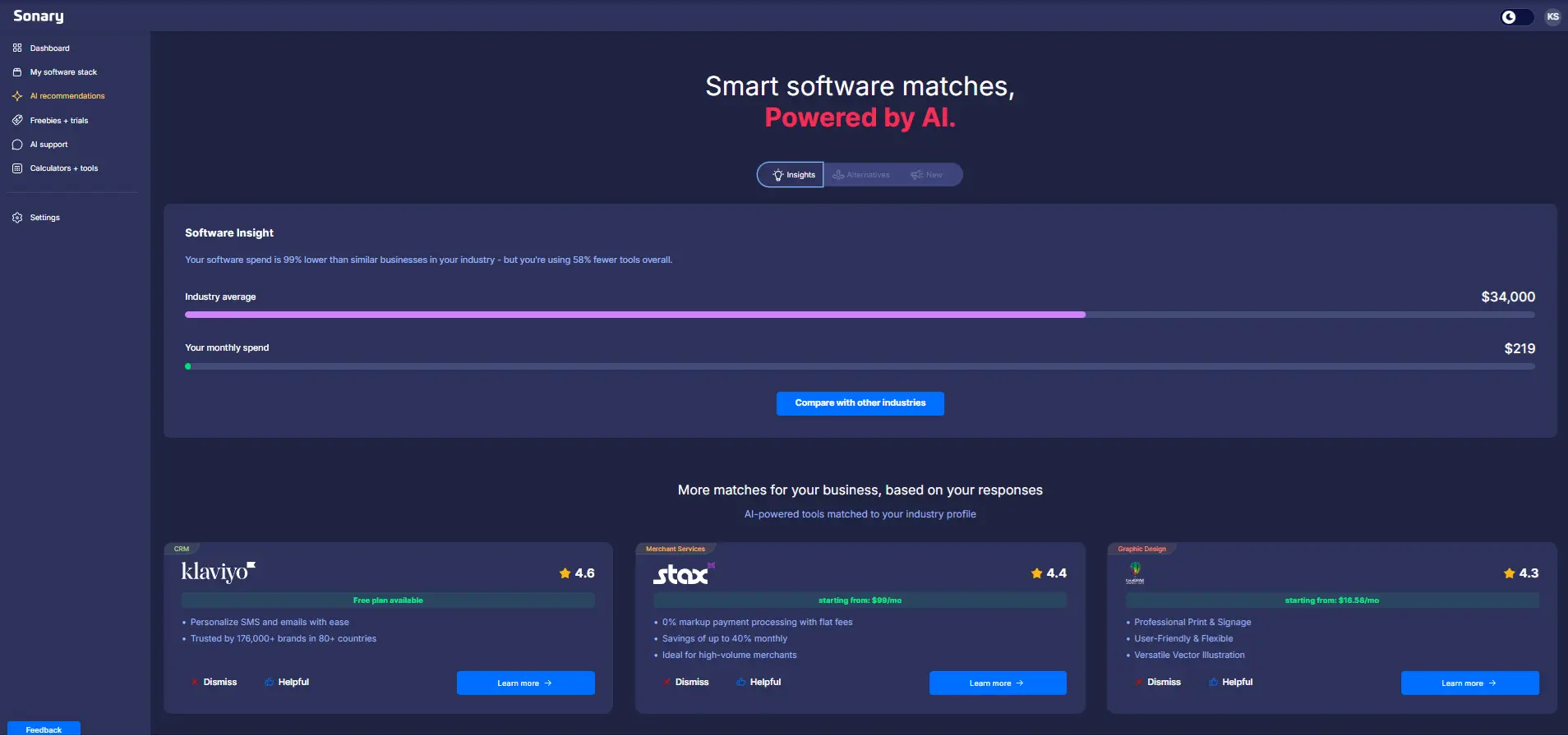The width and height of the screenshot is (1568, 736).
Task: Dismiss the Graphic Design recommendation
Action: [x=1159, y=682]
